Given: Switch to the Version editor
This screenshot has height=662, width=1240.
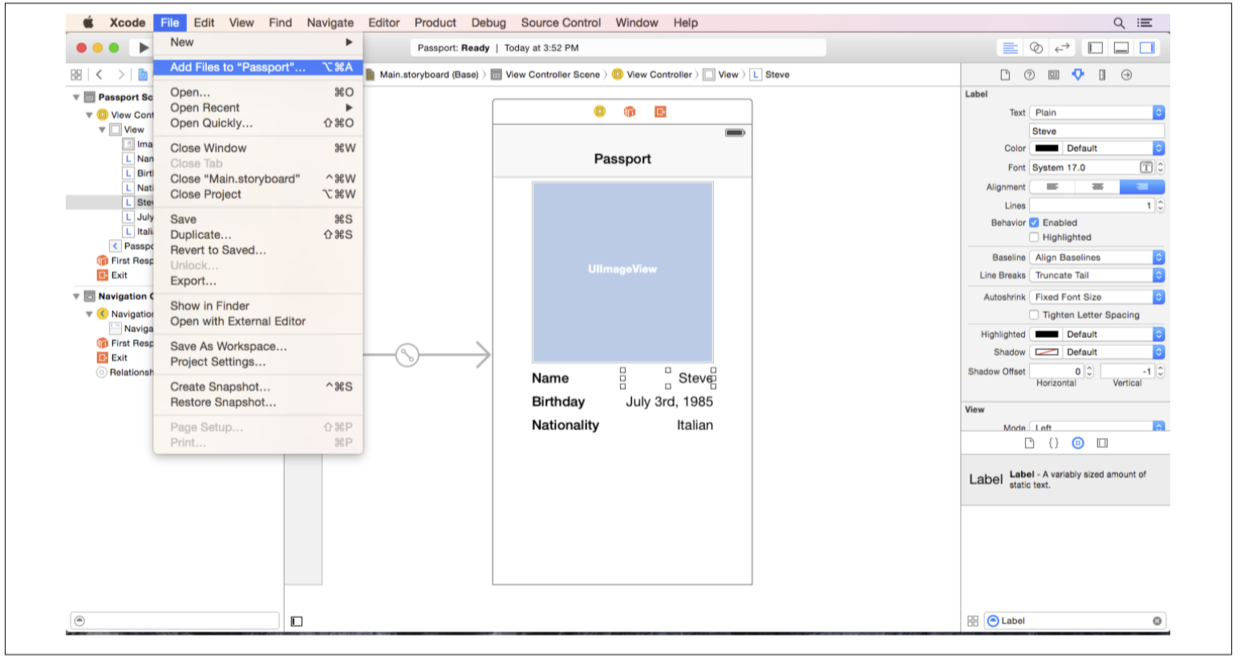Looking at the screenshot, I should [x=1061, y=48].
